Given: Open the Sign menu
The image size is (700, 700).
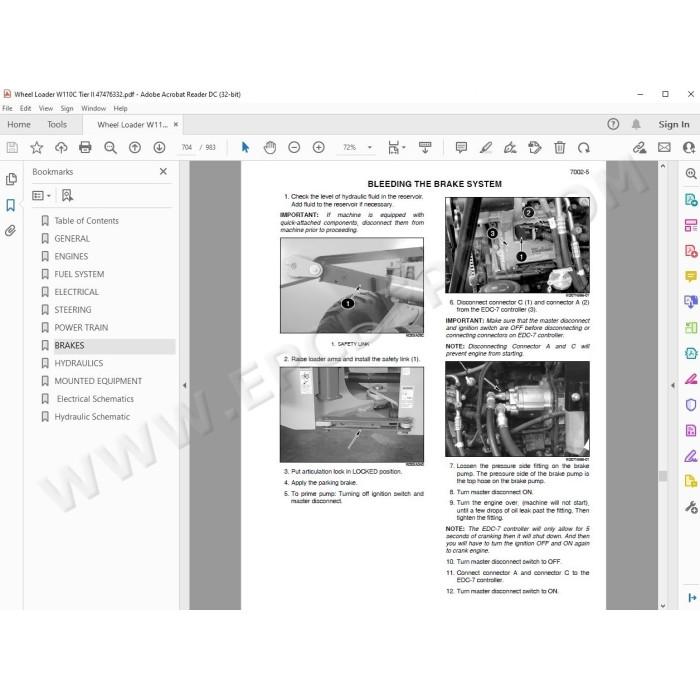Looking at the screenshot, I should coord(67,108).
